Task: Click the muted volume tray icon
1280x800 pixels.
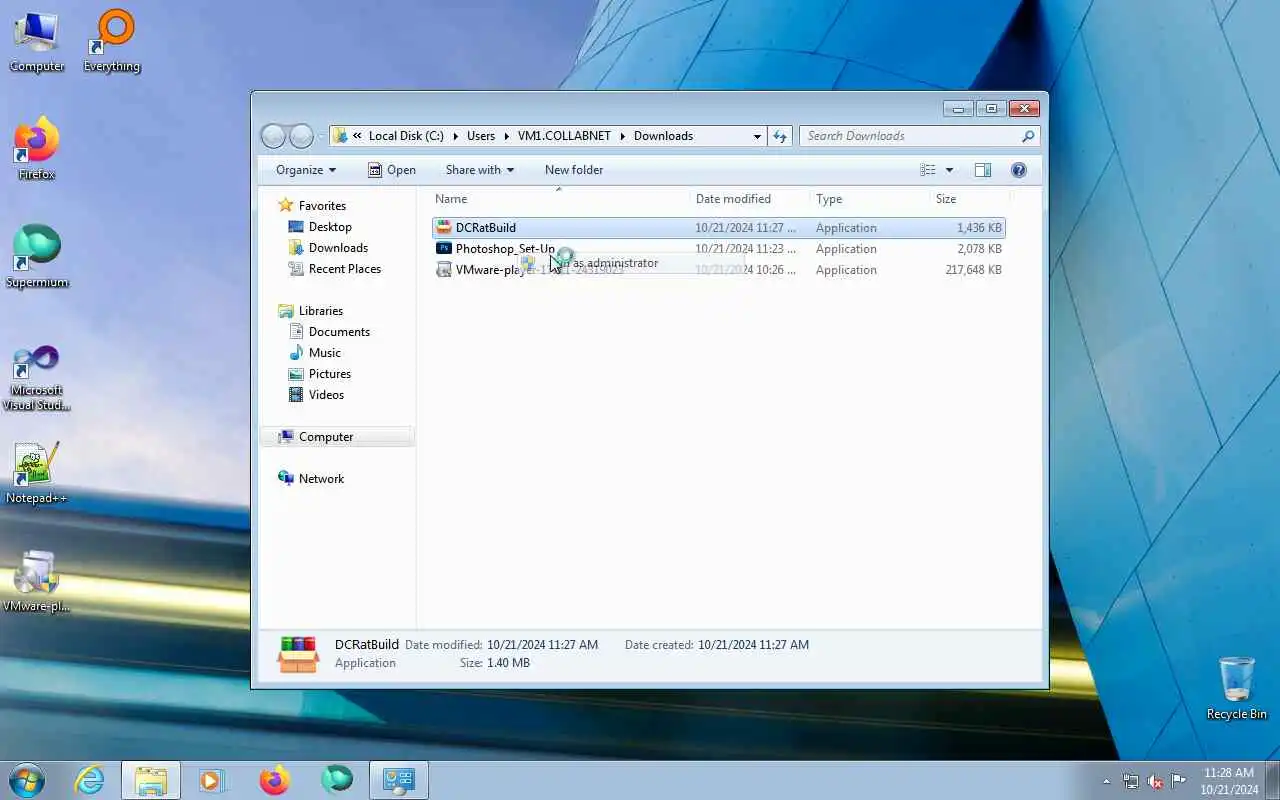Action: pos(1155,781)
